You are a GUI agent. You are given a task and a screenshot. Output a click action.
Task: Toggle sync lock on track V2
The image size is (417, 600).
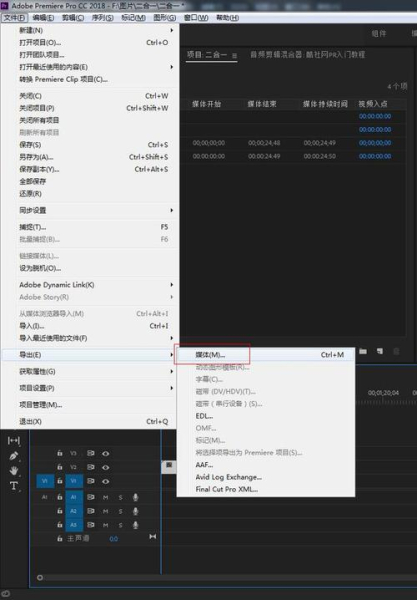click(x=91, y=467)
